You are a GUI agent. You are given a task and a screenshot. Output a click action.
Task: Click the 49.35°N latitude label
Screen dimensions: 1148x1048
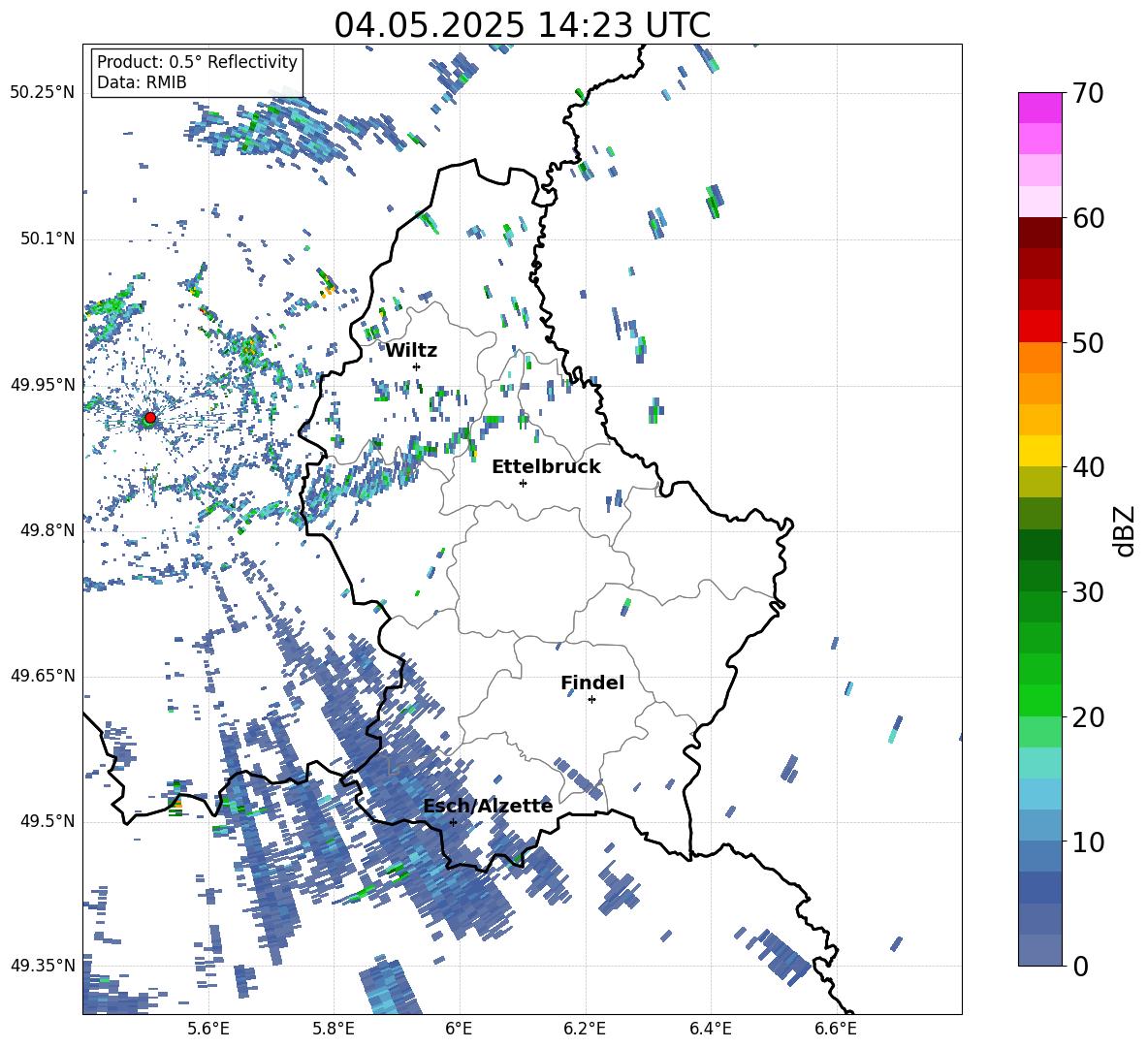(43, 966)
